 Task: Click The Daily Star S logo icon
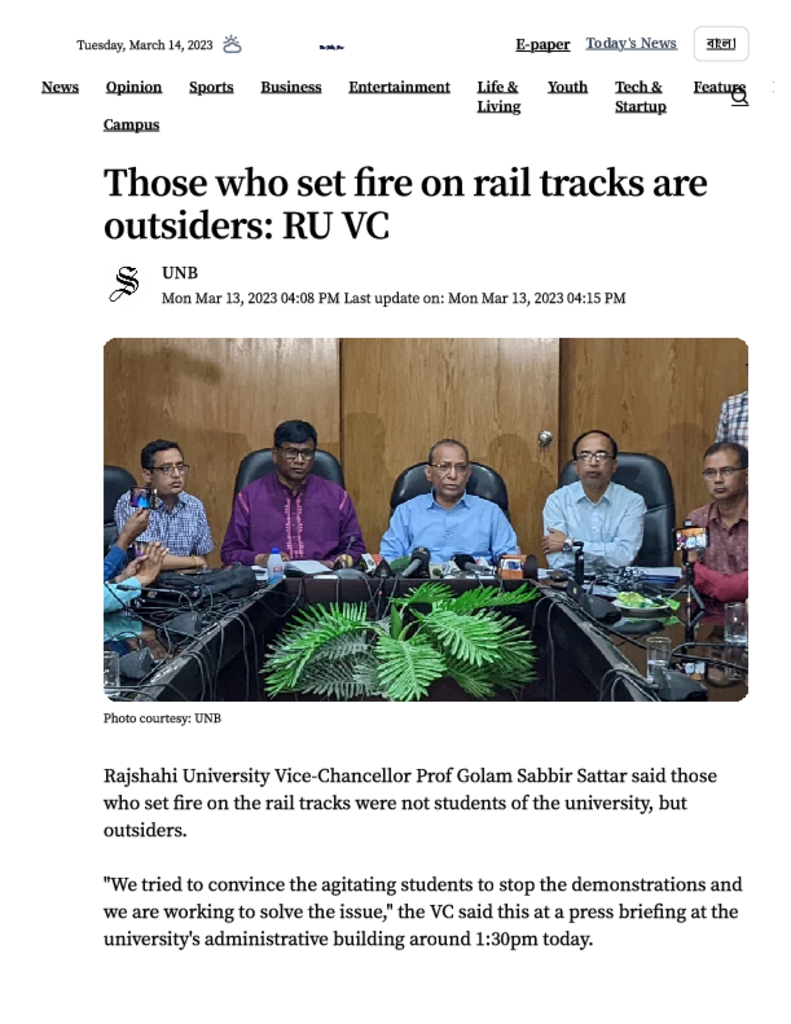point(125,285)
